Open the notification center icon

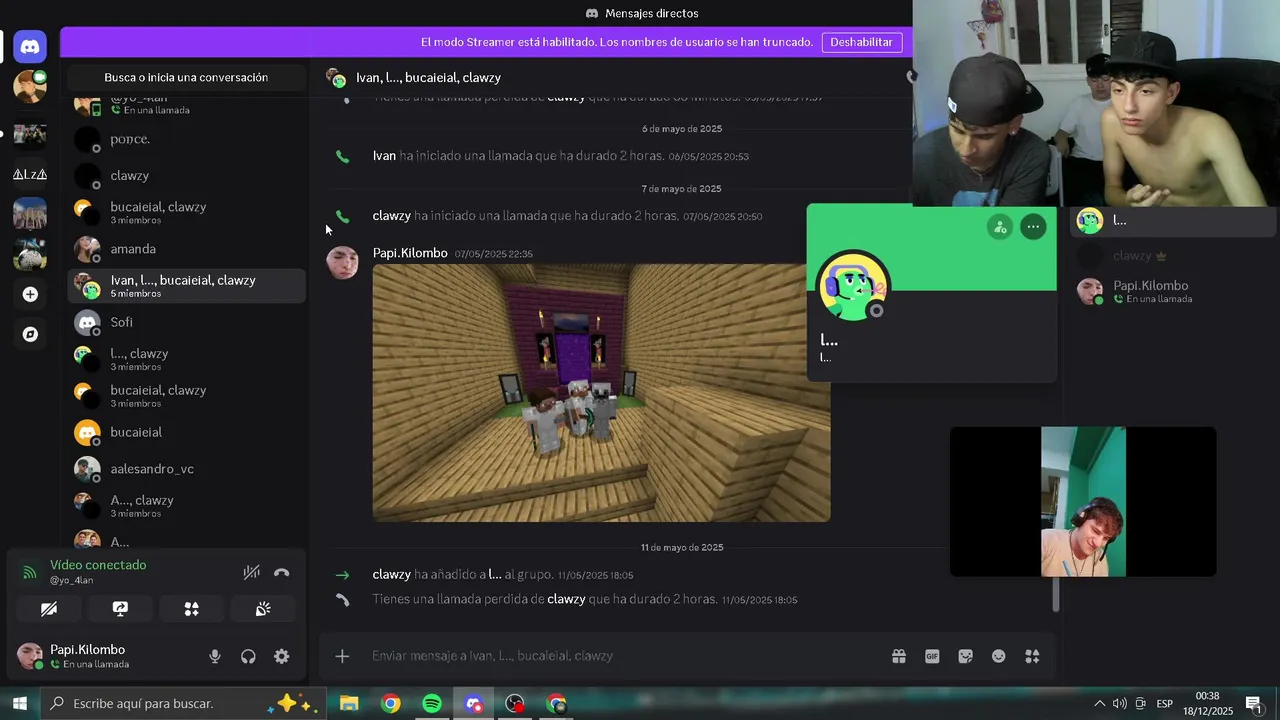coord(1254,704)
